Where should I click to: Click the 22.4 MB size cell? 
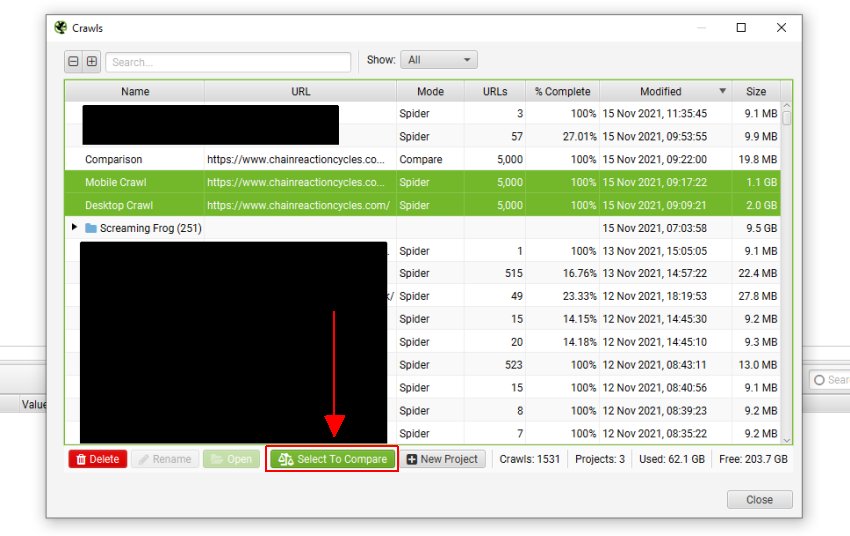(757, 273)
